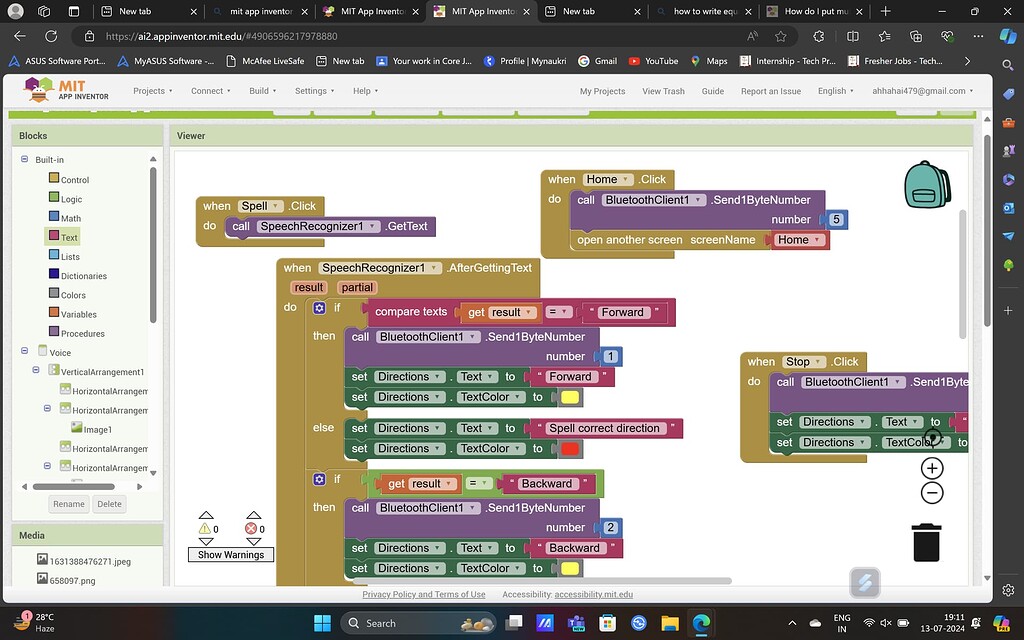
Task: Click the red error circle icon
Action: [x=252, y=528]
